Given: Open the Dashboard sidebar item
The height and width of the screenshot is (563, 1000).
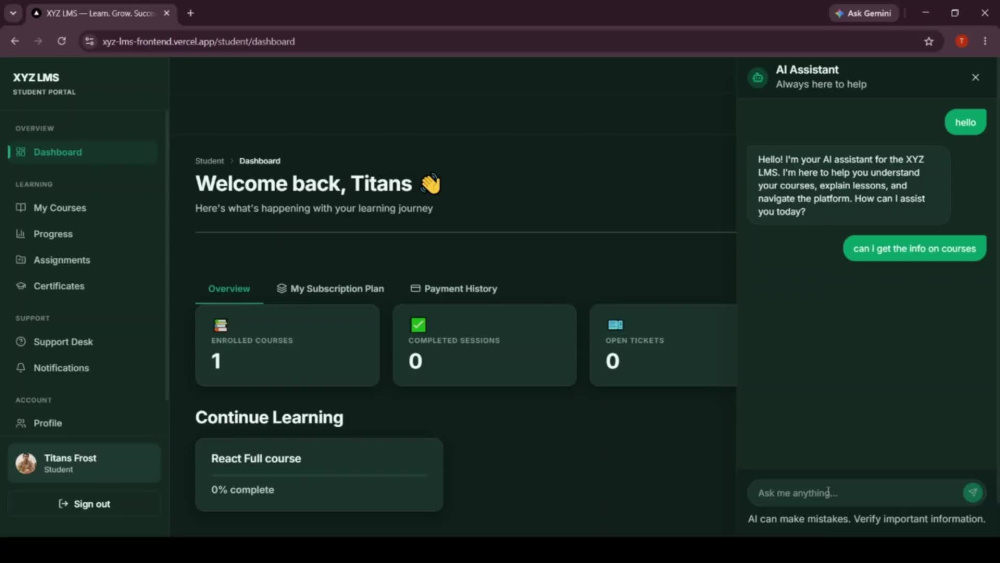Looking at the screenshot, I should pos(83,152).
